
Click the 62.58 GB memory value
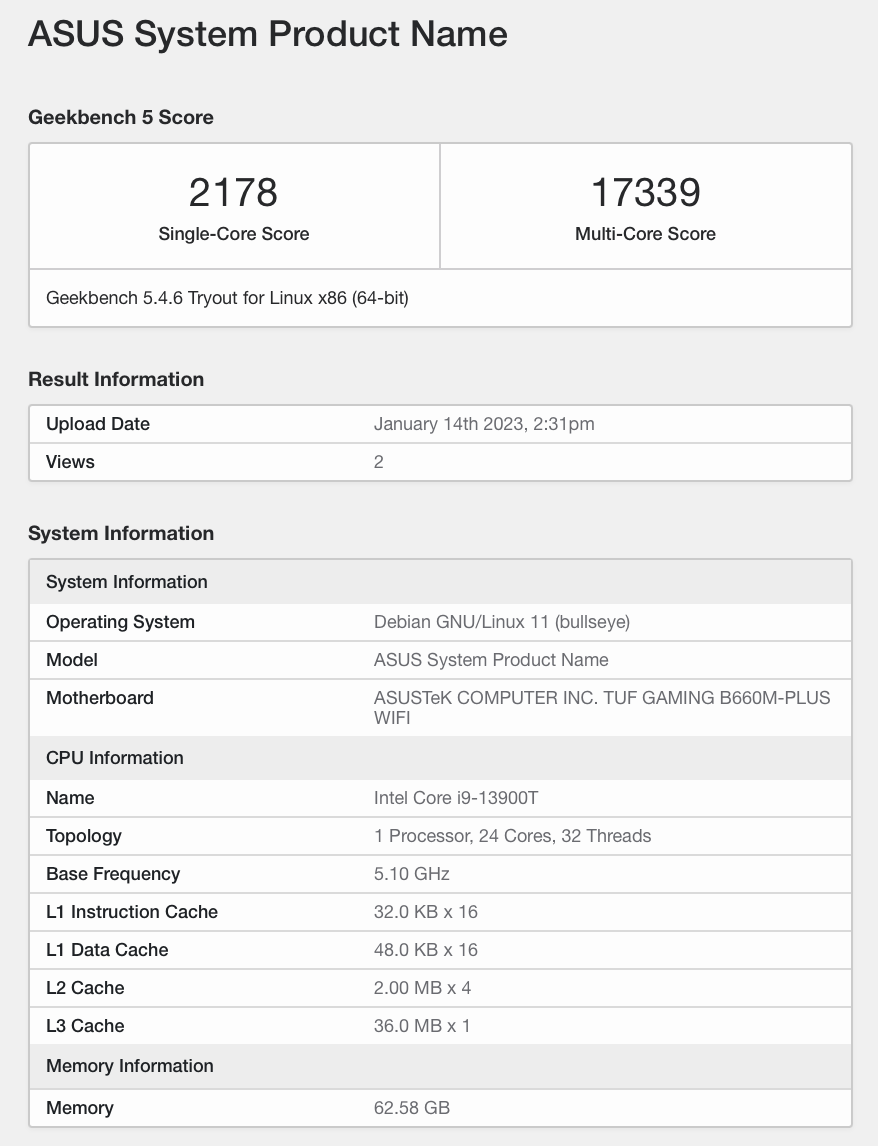[411, 1108]
